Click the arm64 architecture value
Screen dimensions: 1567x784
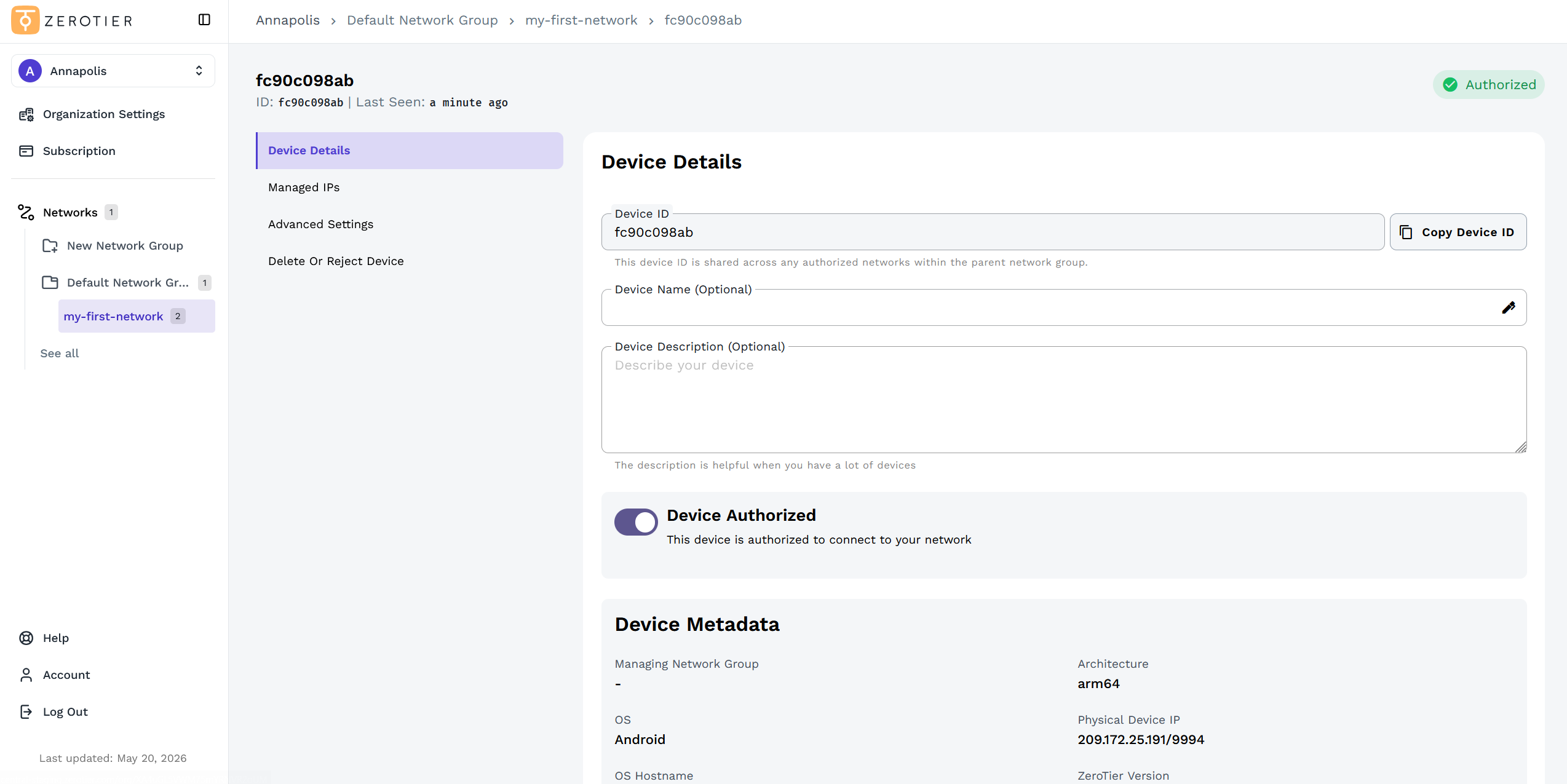tap(1098, 684)
